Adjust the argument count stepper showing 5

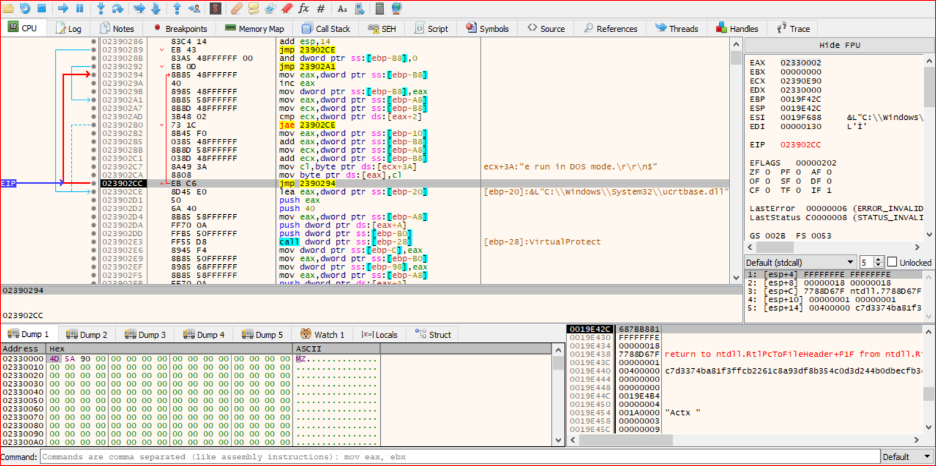click(871, 263)
